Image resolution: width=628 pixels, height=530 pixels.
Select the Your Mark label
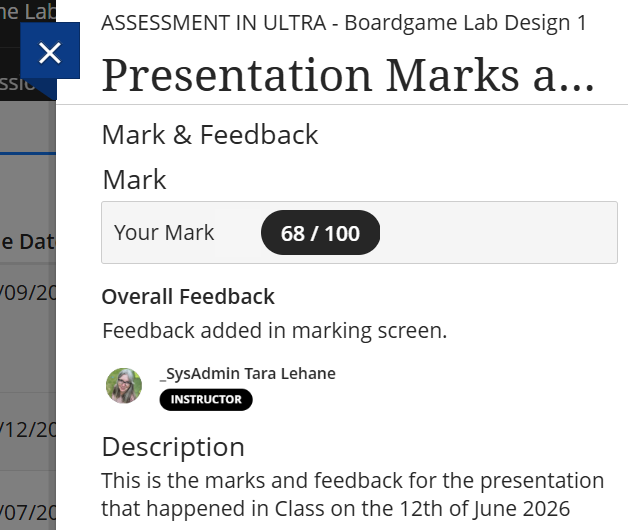coord(164,233)
